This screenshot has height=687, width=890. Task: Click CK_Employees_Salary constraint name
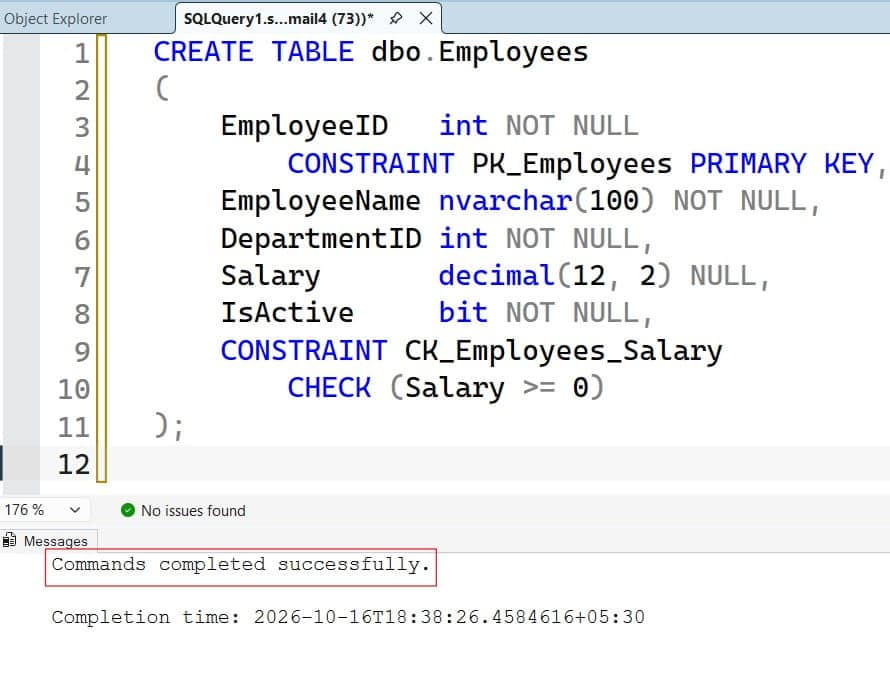point(564,351)
